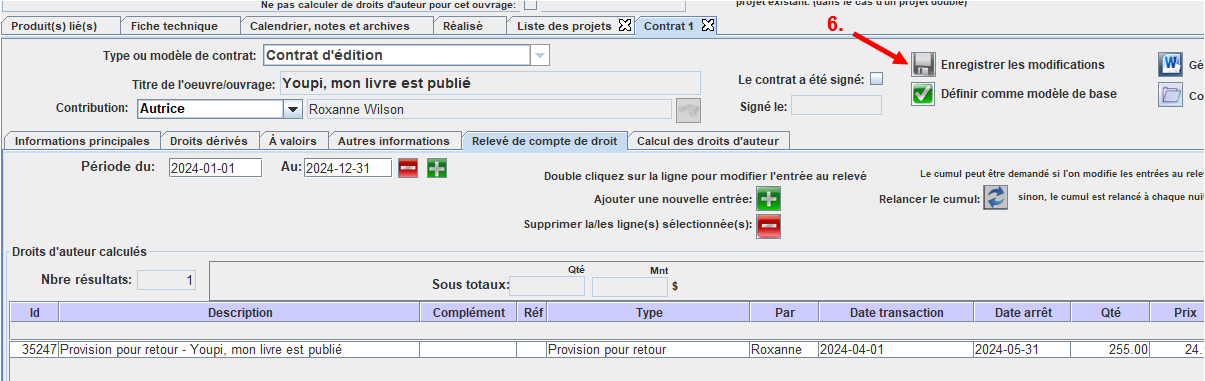Open the À valoirs sub-tab
The width and height of the screenshot is (1205, 381).
click(x=293, y=141)
